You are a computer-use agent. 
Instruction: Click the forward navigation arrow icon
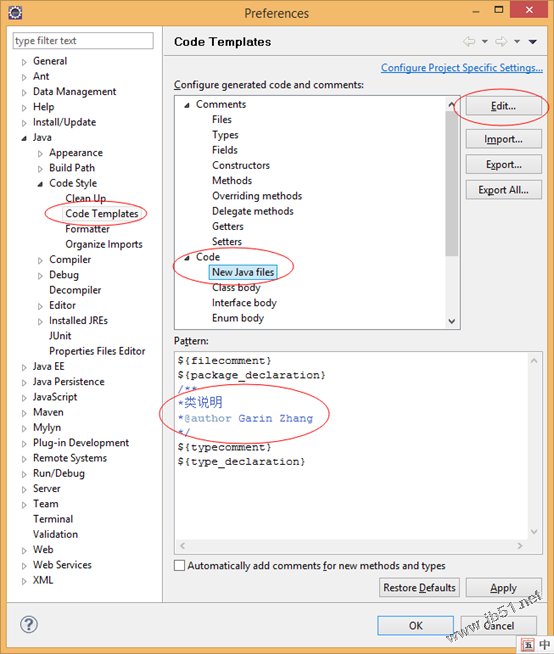coord(501,42)
